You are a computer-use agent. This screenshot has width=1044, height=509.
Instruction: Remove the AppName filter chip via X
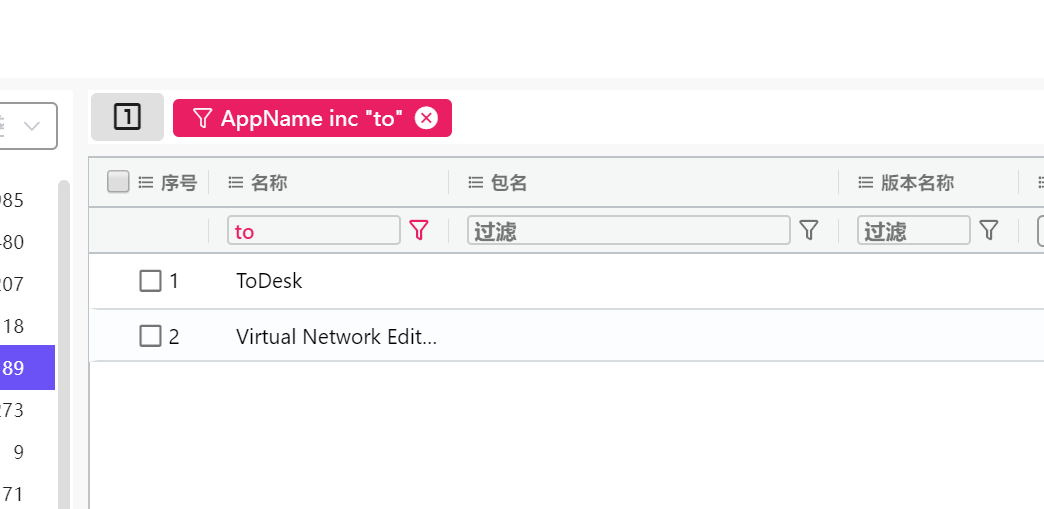click(426, 119)
